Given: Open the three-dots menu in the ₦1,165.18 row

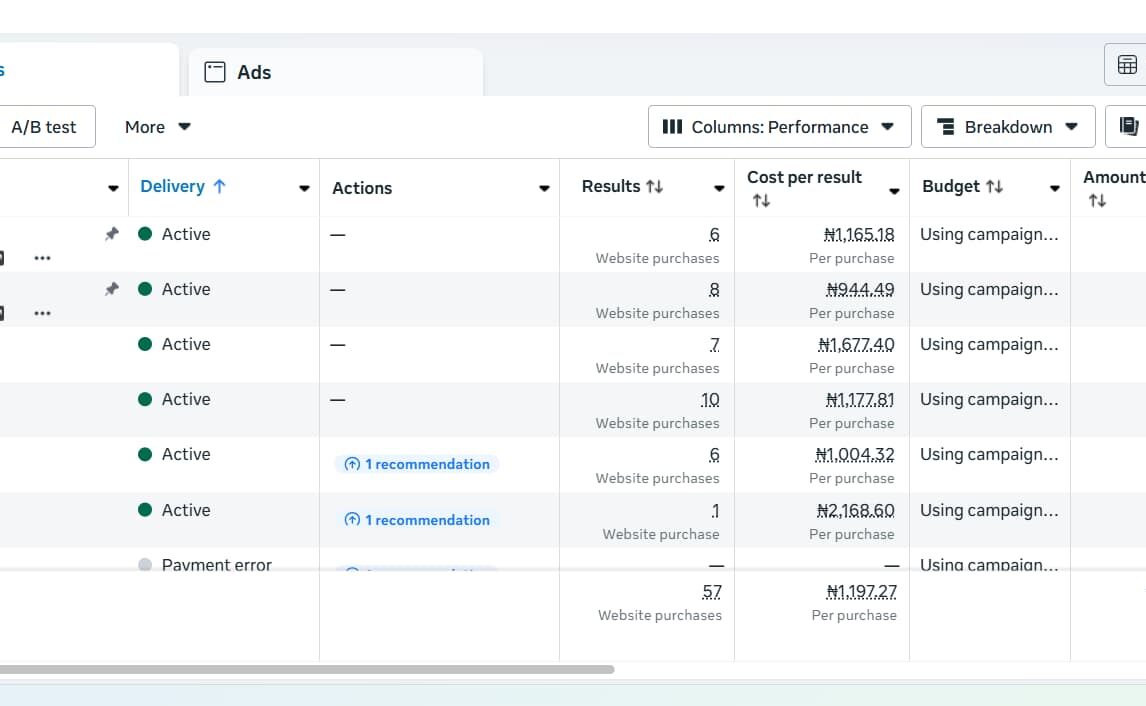Looking at the screenshot, I should click(x=42, y=258).
